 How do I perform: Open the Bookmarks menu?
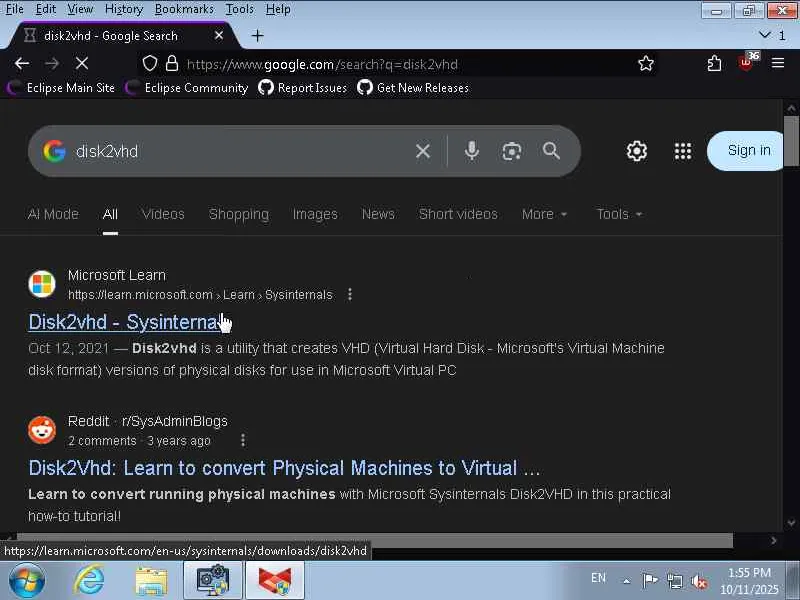coord(184,9)
